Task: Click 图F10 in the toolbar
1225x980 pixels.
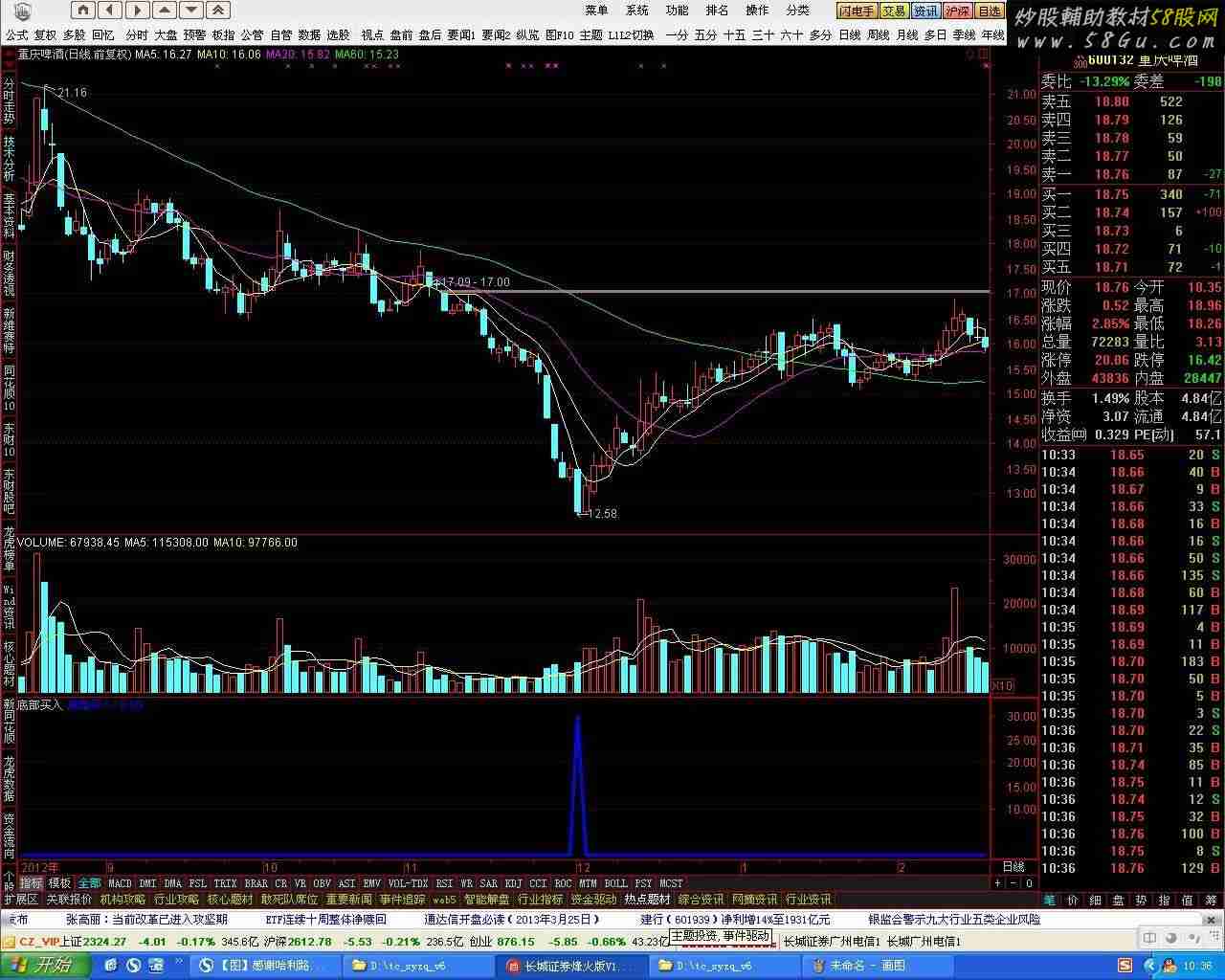Action: click(560, 35)
